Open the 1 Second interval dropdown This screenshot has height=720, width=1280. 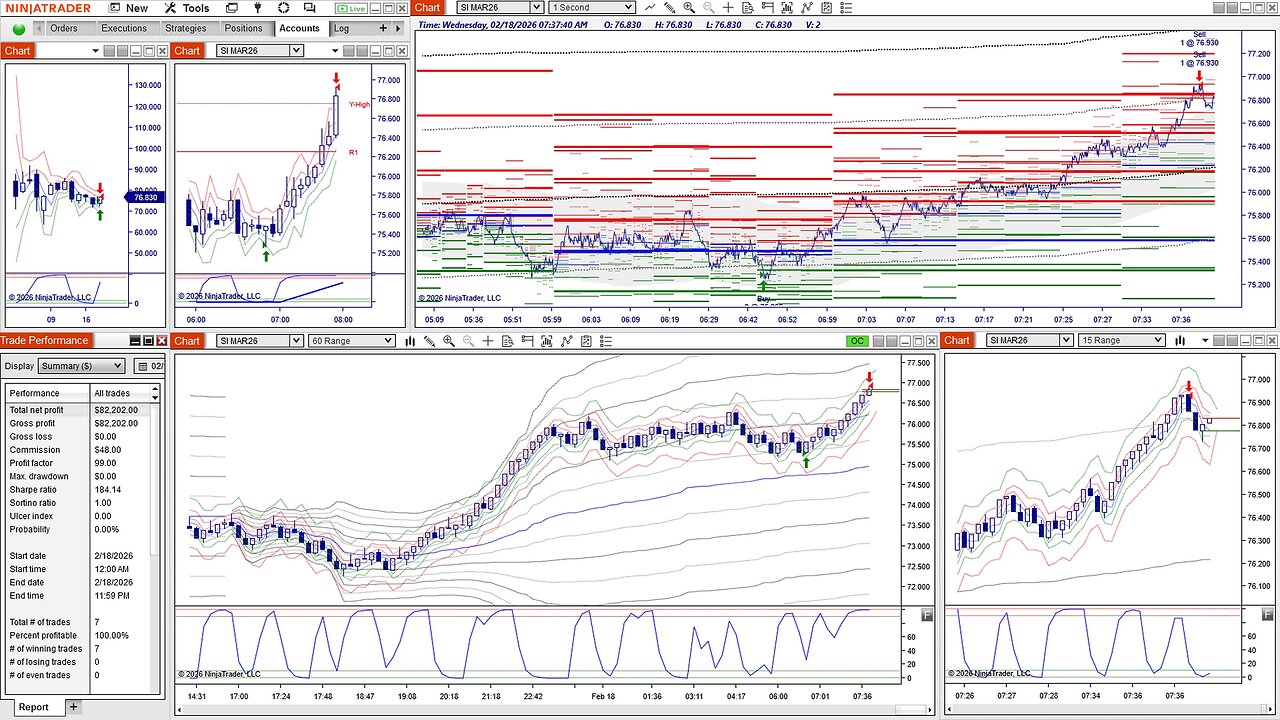593,7
